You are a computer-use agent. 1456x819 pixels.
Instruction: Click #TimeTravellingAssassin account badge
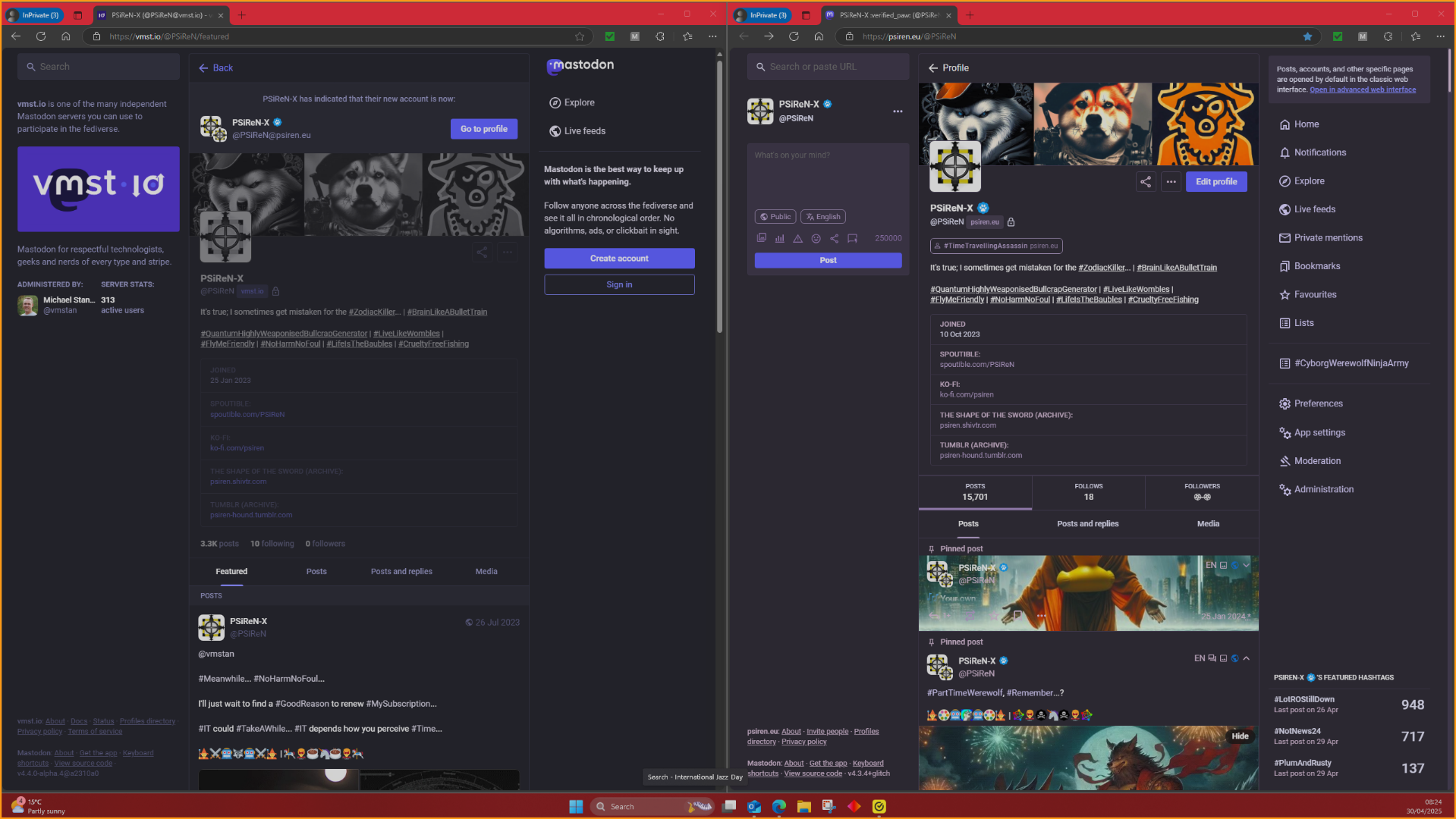coord(996,246)
